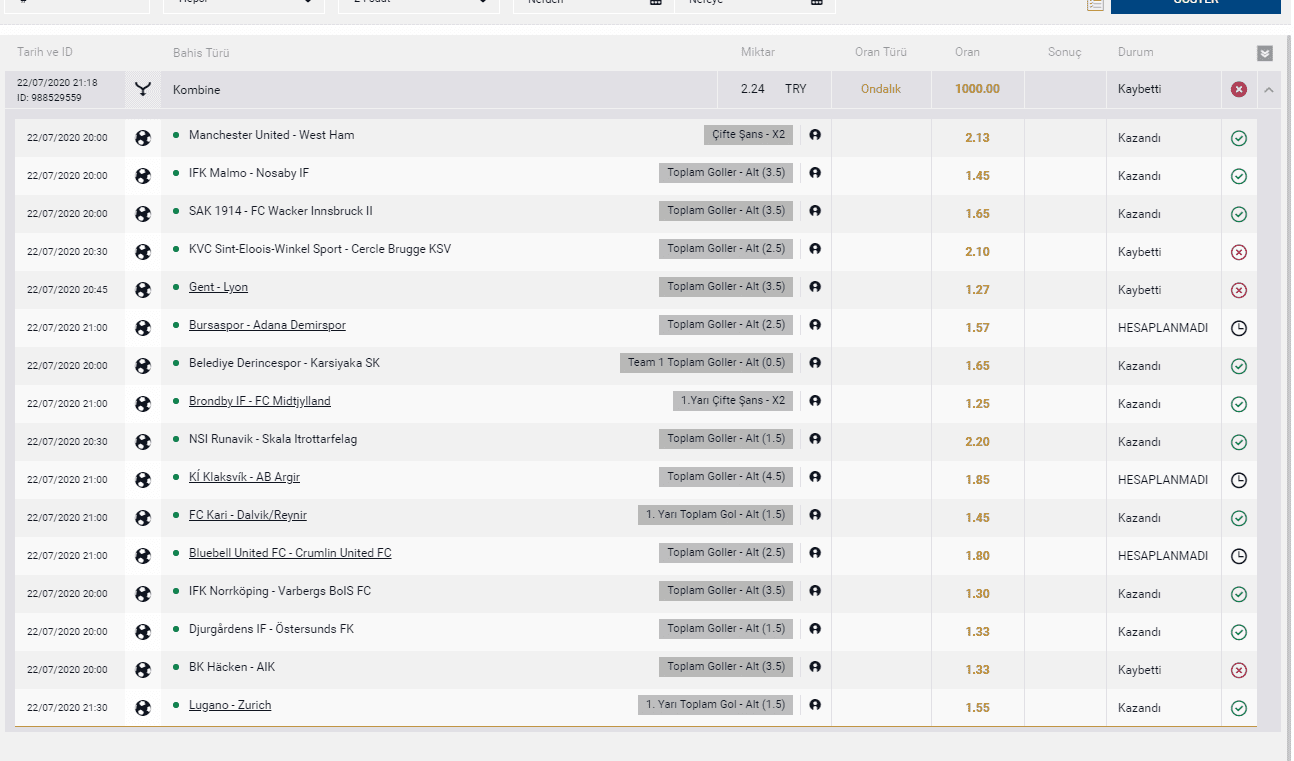The width and height of the screenshot is (1294, 761).
Task: Click info icon on Brondby IF row
Action: point(815,401)
